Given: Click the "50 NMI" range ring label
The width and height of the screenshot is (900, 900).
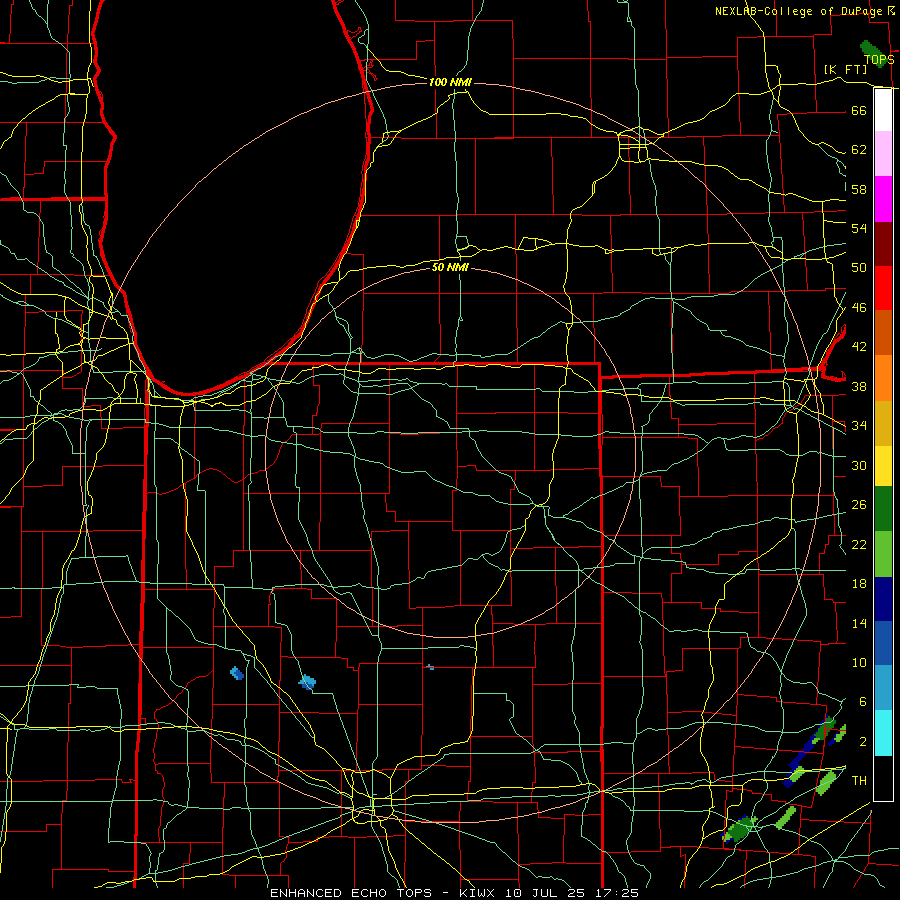Looking at the screenshot, I should tap(450, 267).
